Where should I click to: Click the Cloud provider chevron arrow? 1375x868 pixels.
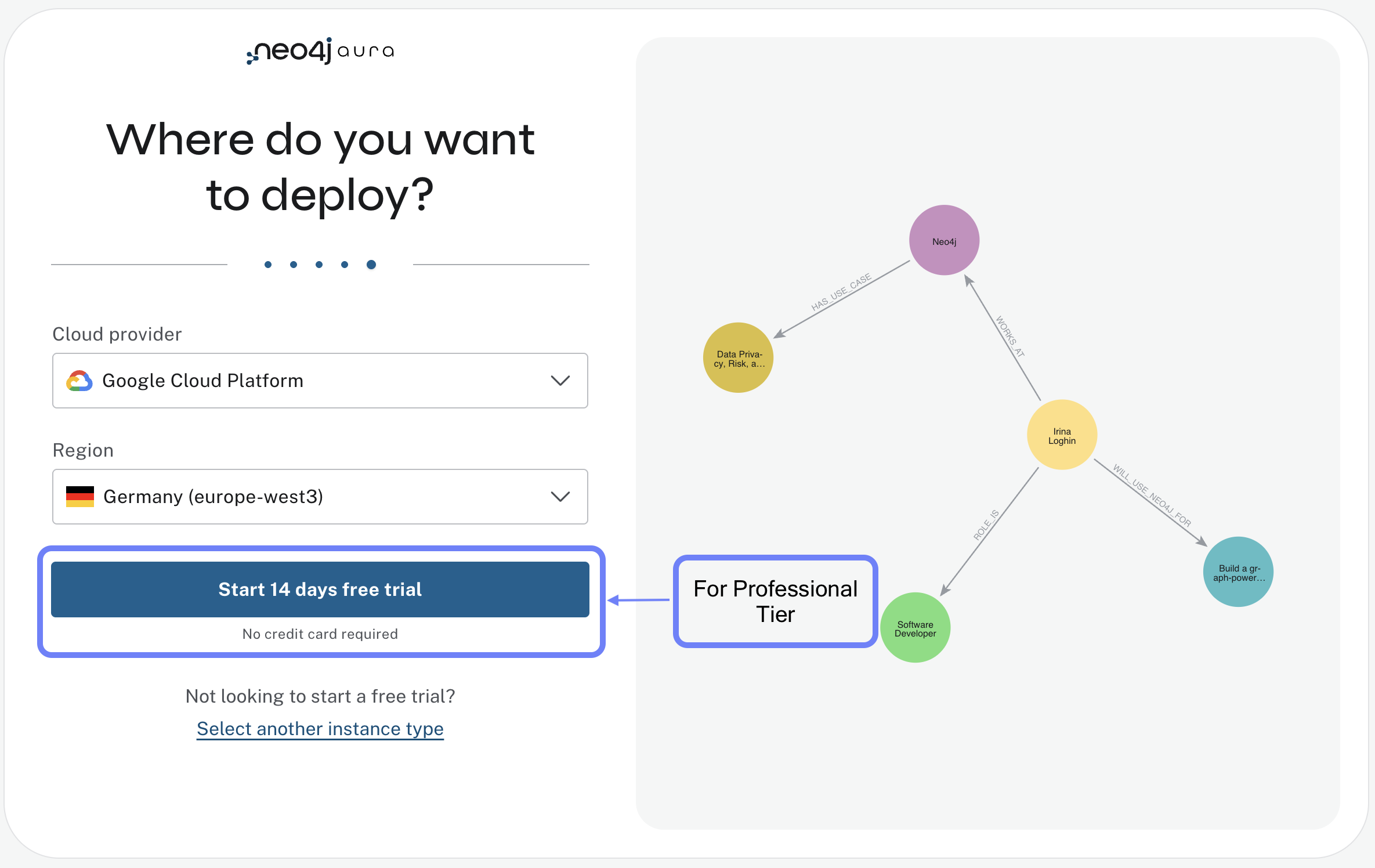(x=560, y=381)
